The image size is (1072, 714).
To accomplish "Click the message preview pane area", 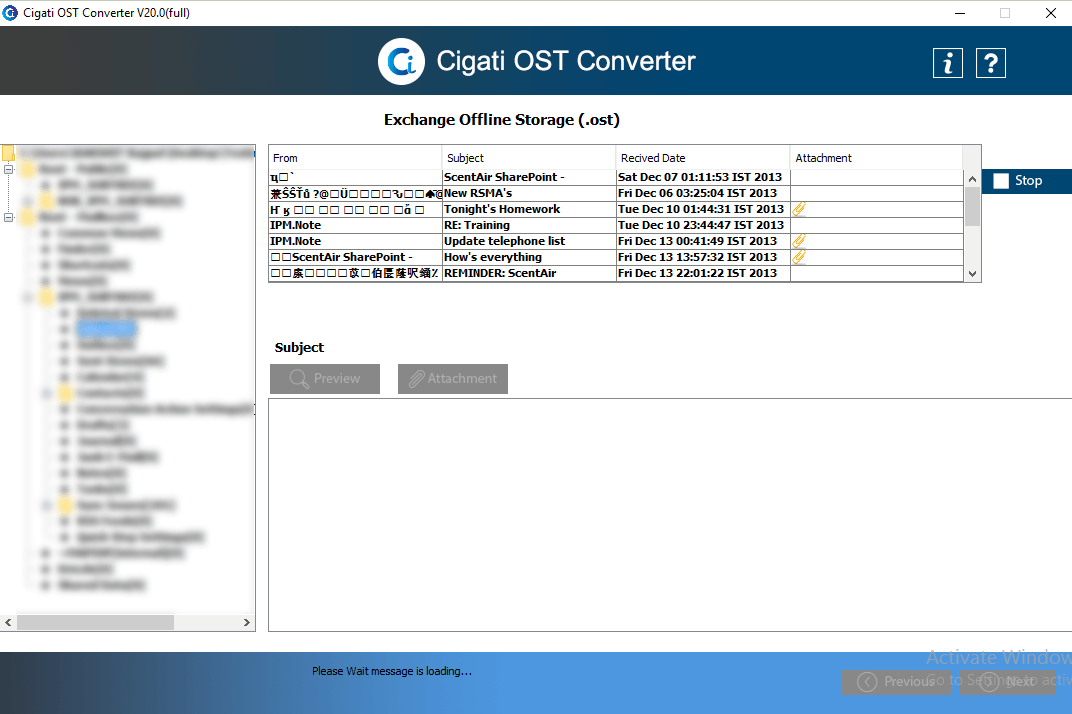I will (670, 515).
